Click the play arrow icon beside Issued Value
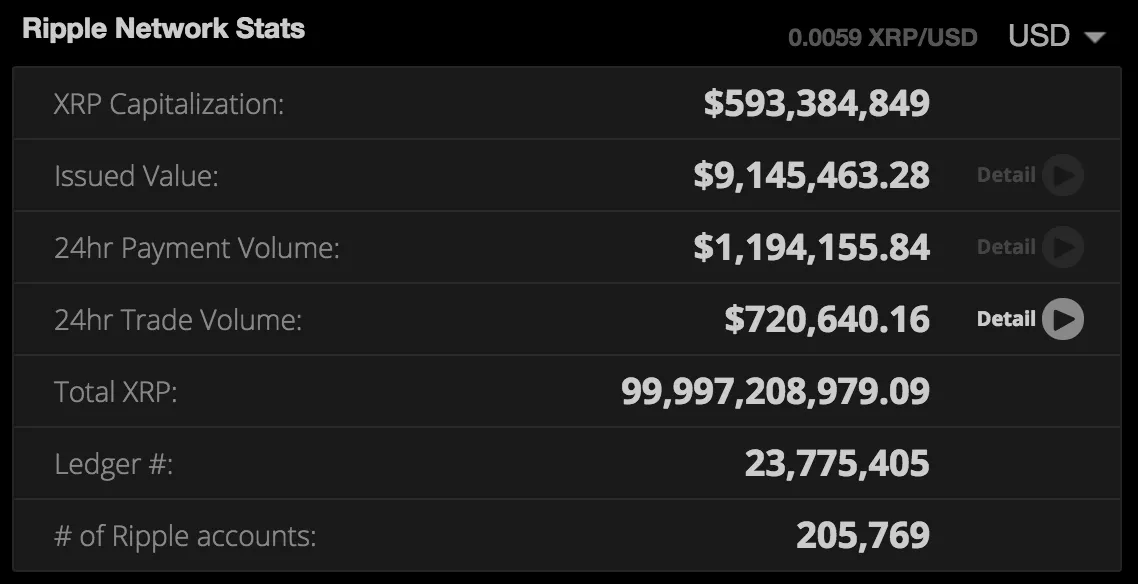The height and width of the screenshot is (584, 1138). [x=1063, y=175]
